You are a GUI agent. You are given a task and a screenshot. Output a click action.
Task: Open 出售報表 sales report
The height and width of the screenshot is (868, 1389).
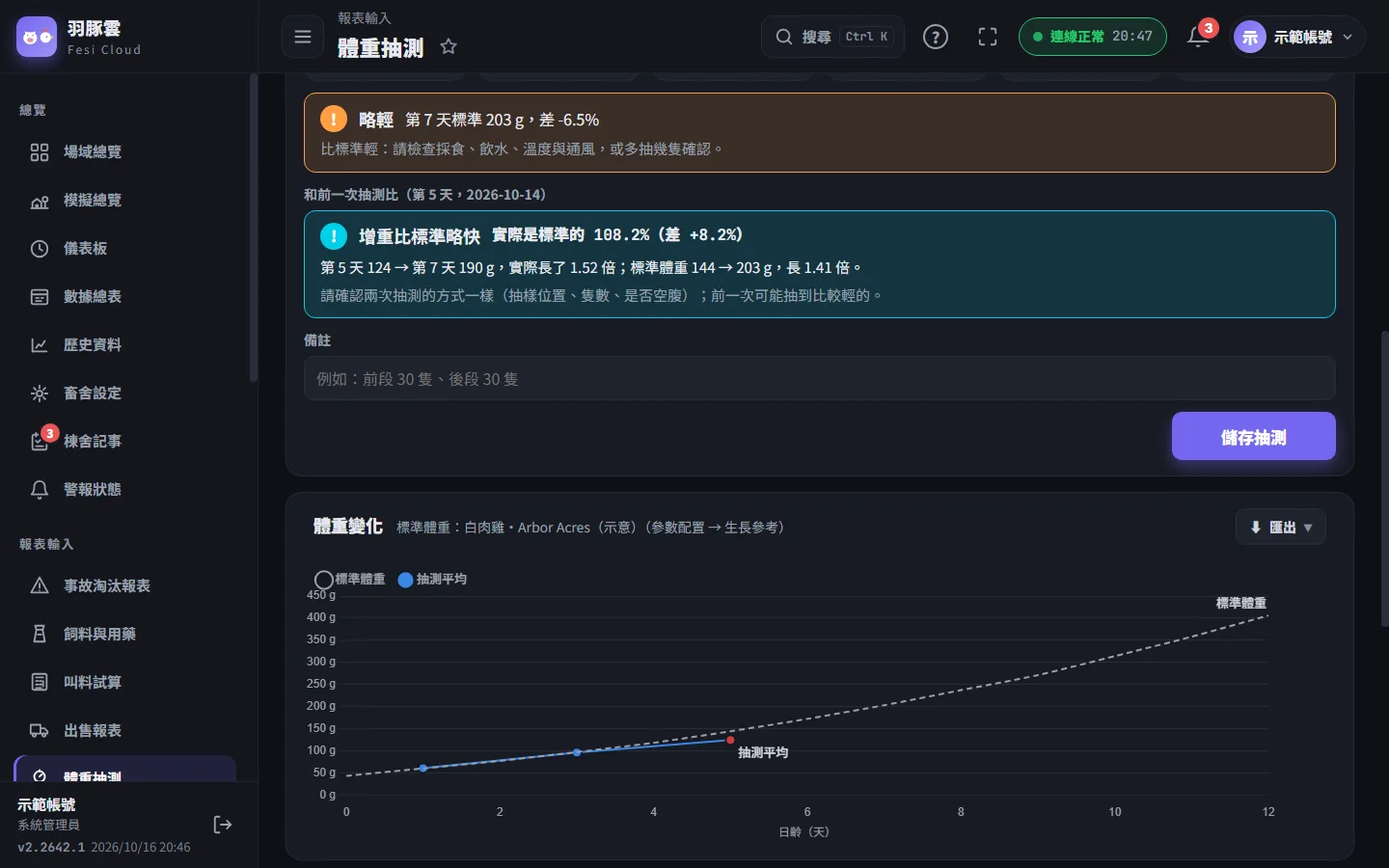point(125,730)
